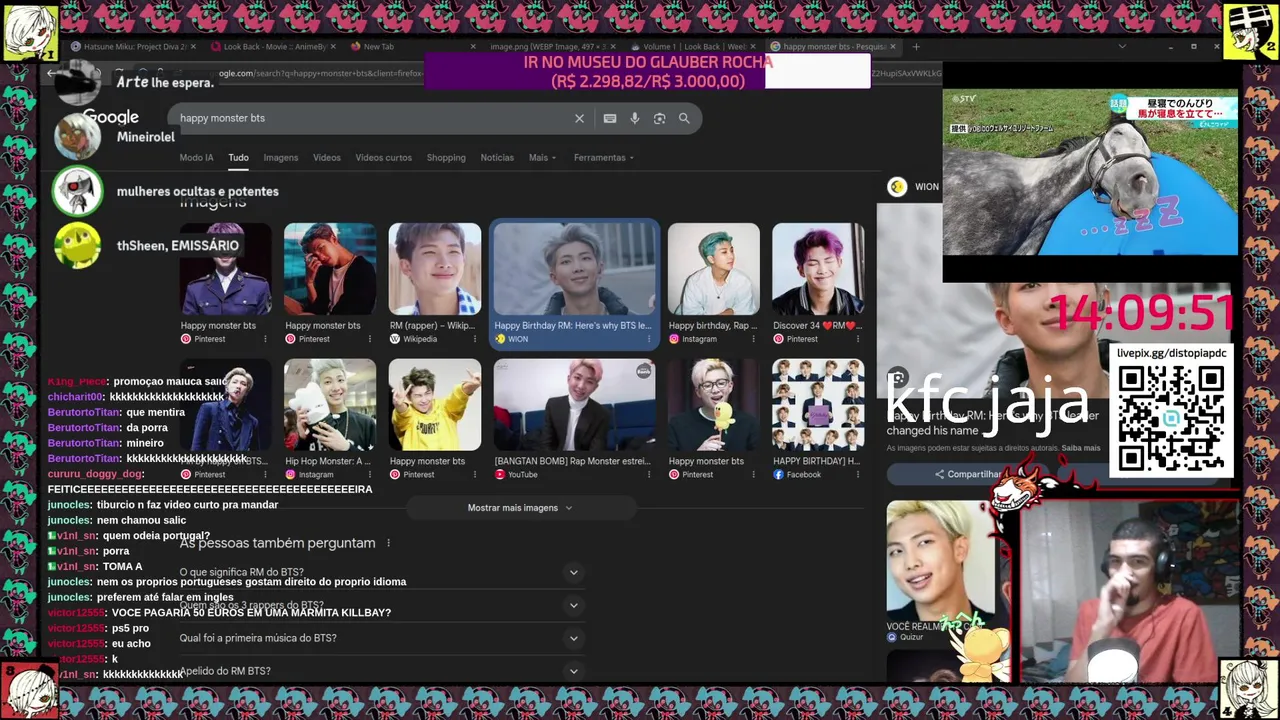Click Pinterest icon under 'Discover 34' result
Screen dimensions: 1280x720
778,339
